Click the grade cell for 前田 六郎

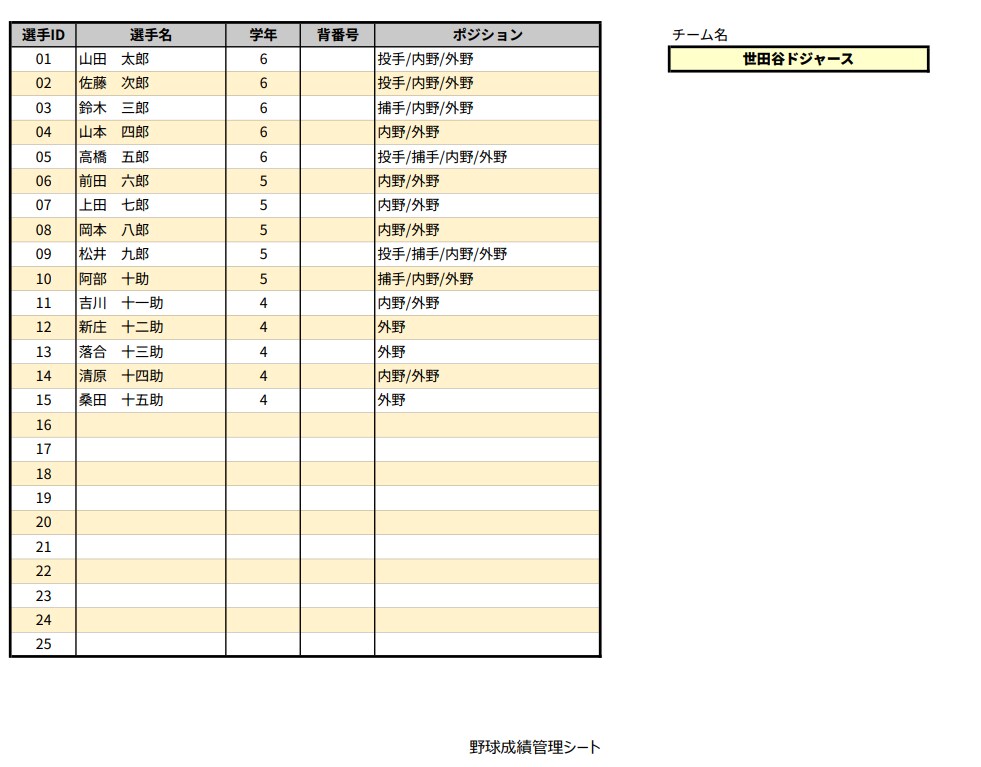pyautogui.click(x=263, y=181)
